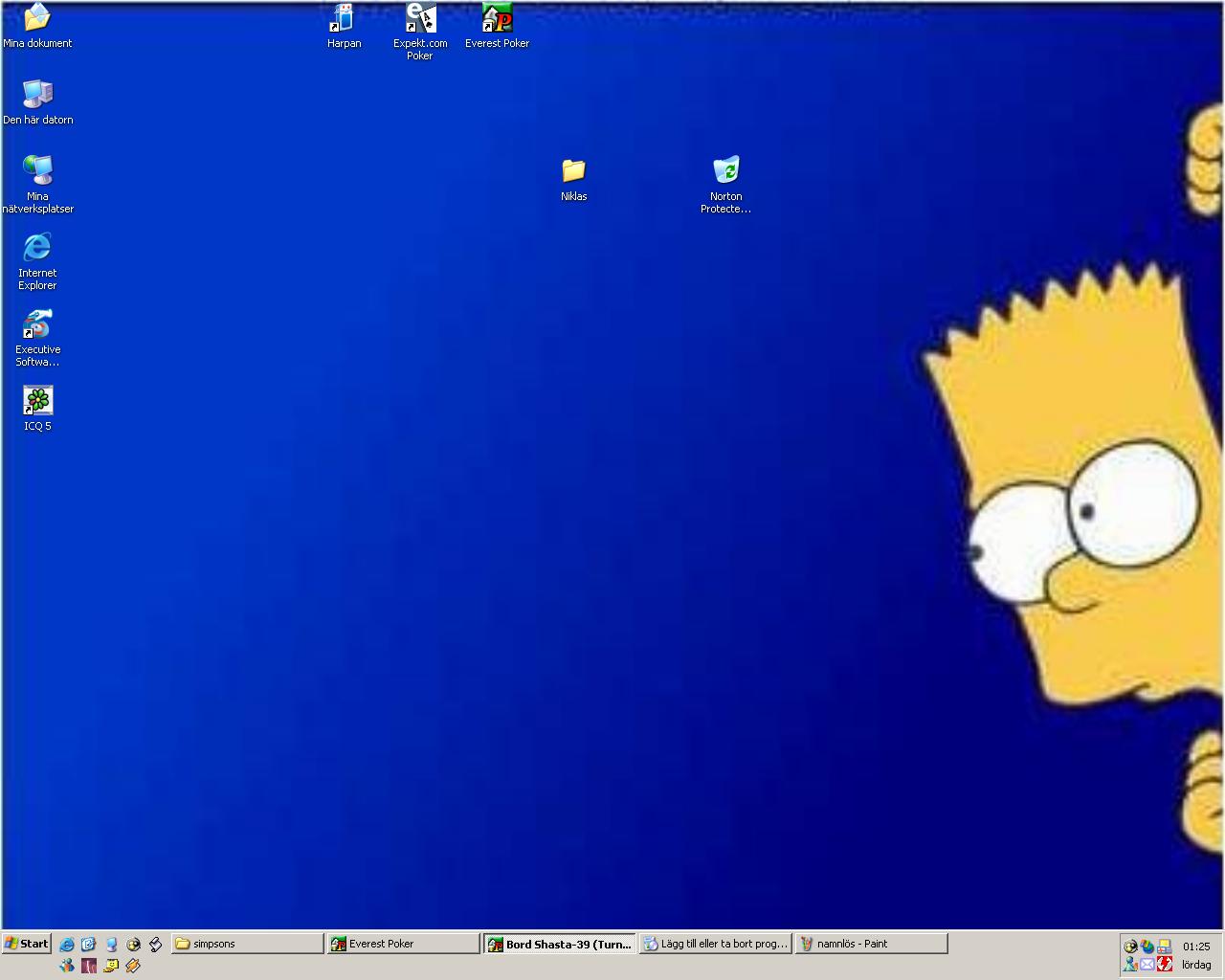Open MSN Messenger from the system tray
The width and height of the screenshot is (1225, 980).
click(x=1131, y=966)
